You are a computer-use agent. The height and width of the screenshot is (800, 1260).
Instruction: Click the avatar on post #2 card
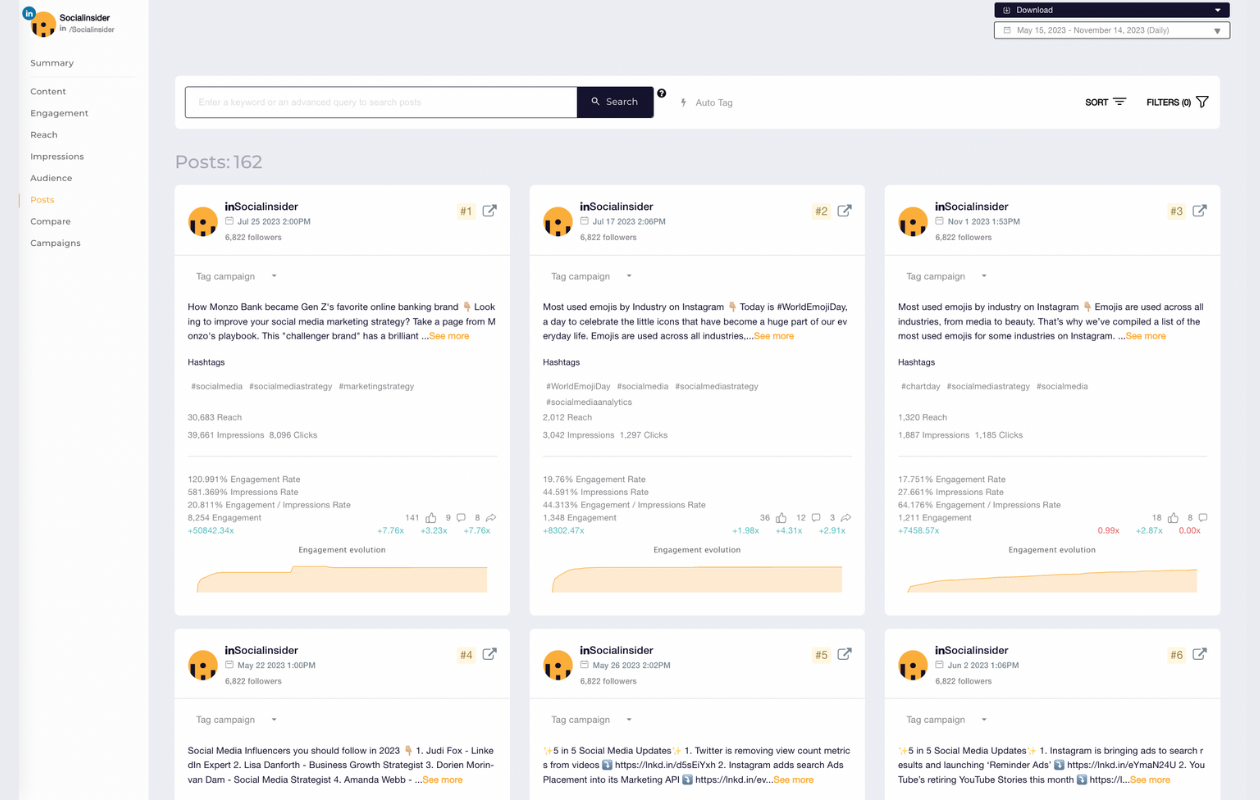point(558,222)
